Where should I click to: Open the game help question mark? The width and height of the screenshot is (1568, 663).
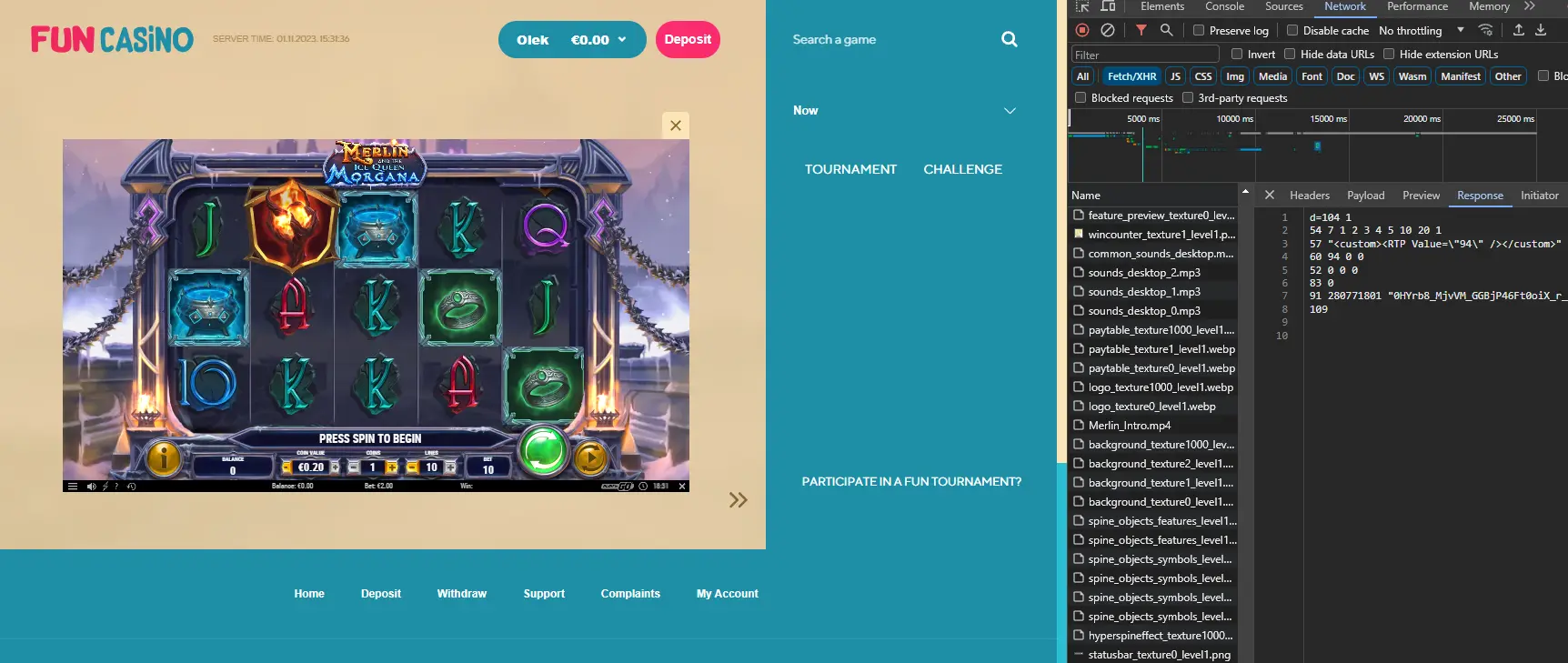coord(116,487)
